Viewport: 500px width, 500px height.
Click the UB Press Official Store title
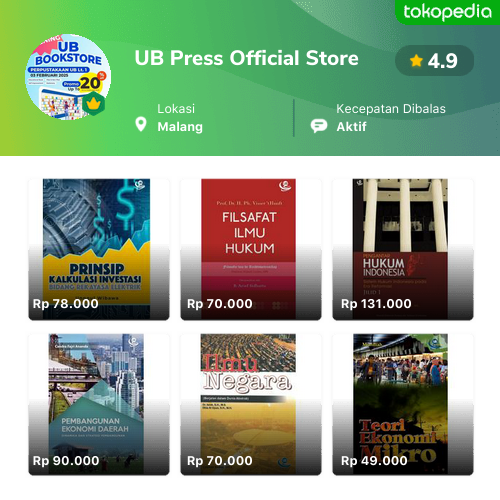coord(247,58)
